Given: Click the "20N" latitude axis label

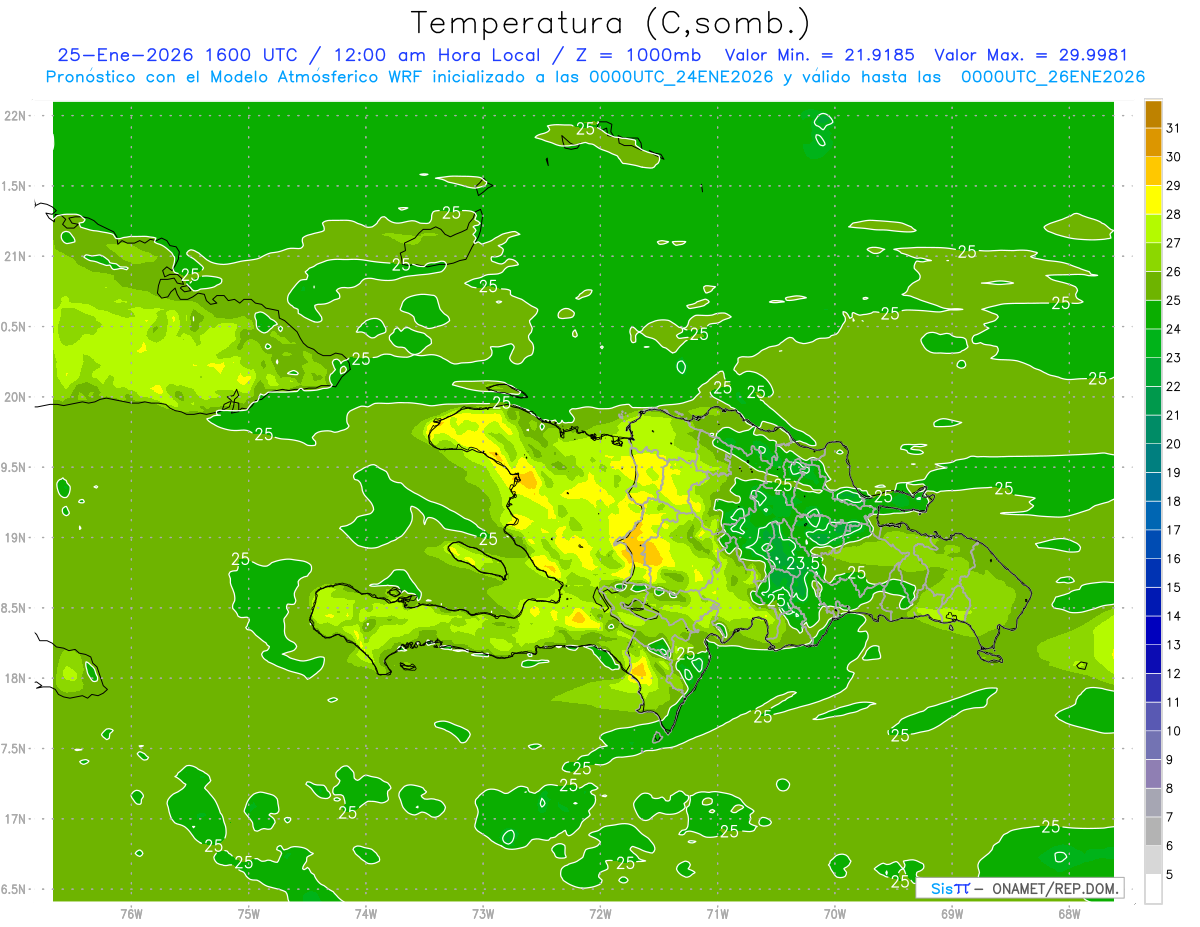Looking at the screenshot, I should [x=17, y=397].
